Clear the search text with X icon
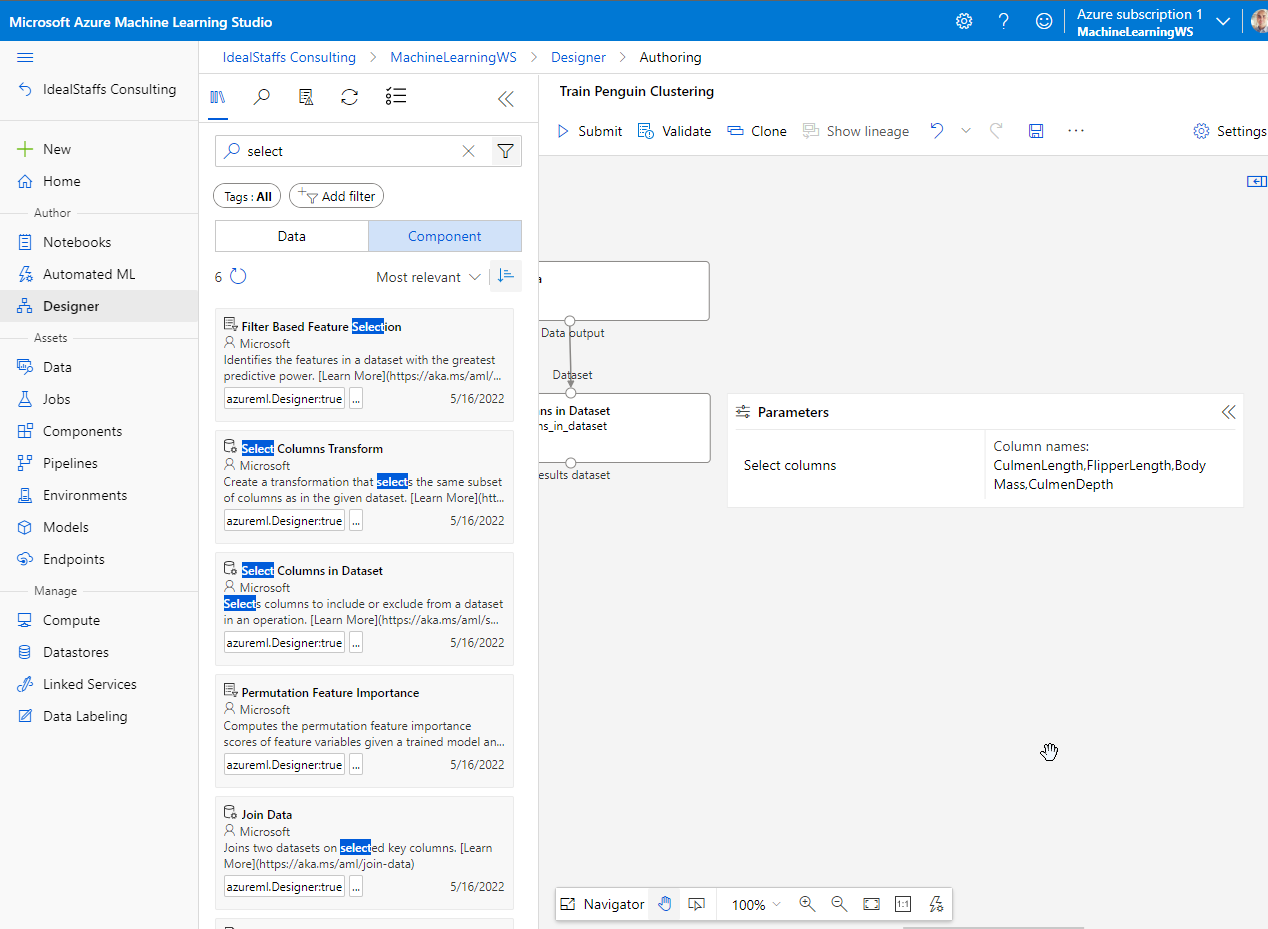 coord(468,151)
